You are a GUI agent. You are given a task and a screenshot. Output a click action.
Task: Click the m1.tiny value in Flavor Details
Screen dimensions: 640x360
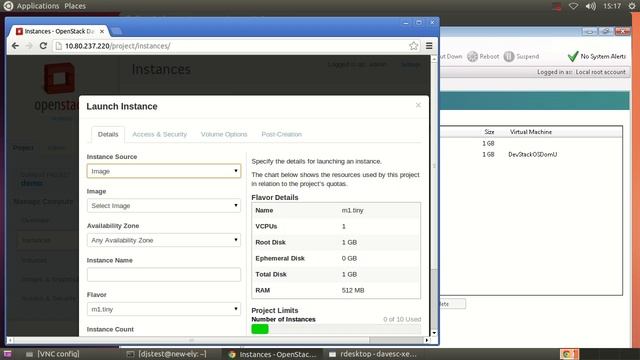352,211
